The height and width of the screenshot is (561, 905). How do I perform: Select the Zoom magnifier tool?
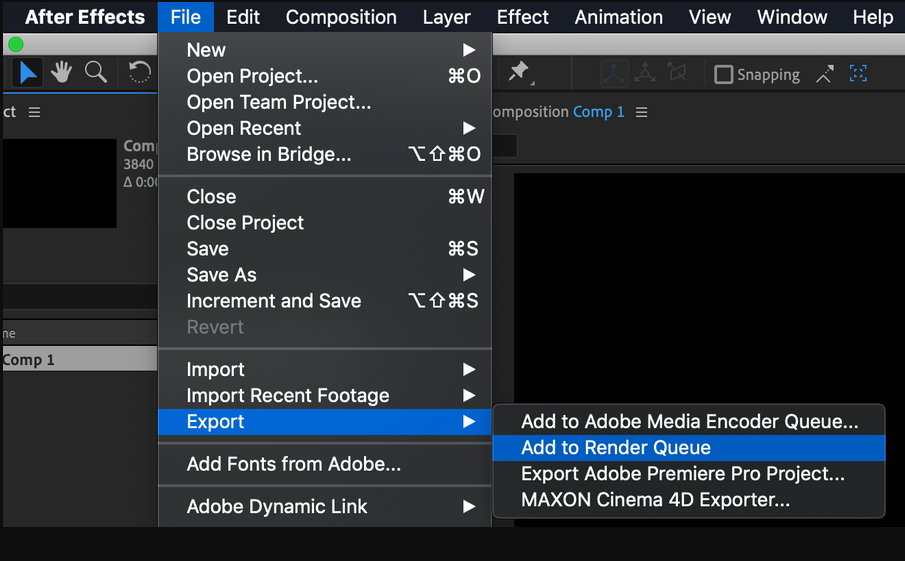pos(96,72)
